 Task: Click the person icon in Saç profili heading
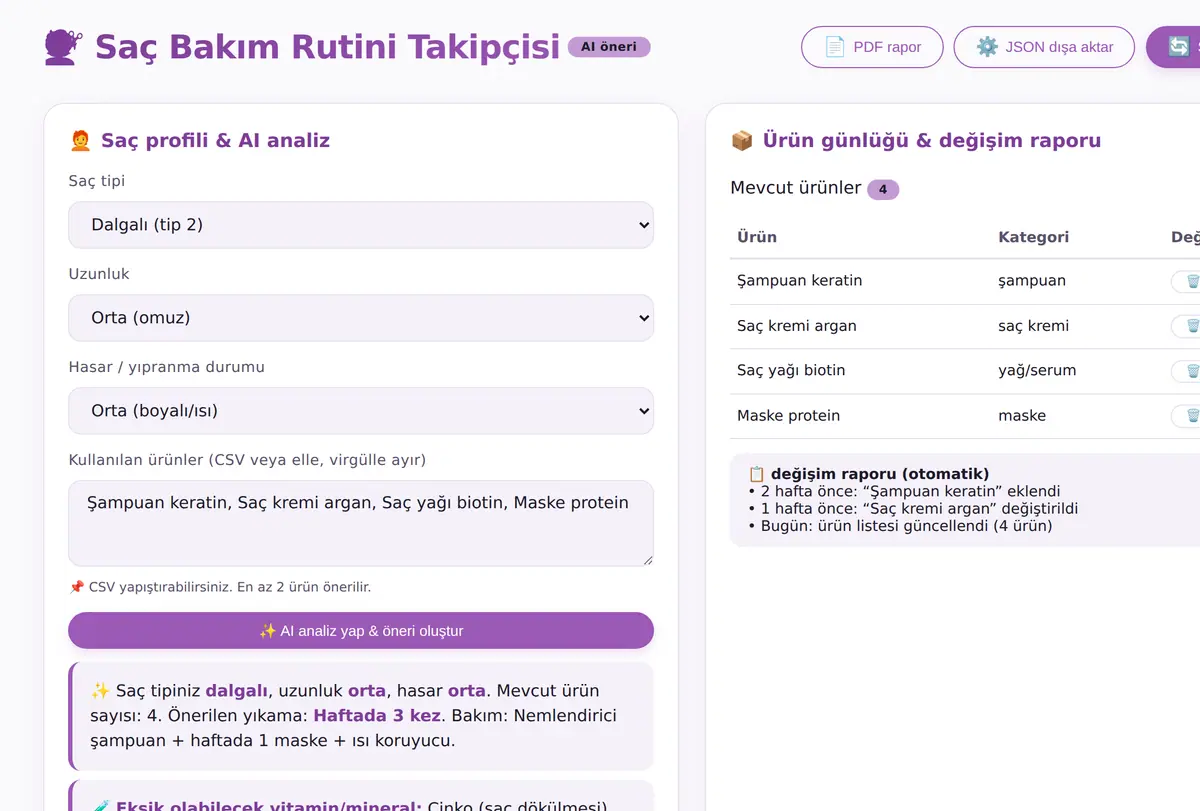click(x=81, y=141)
